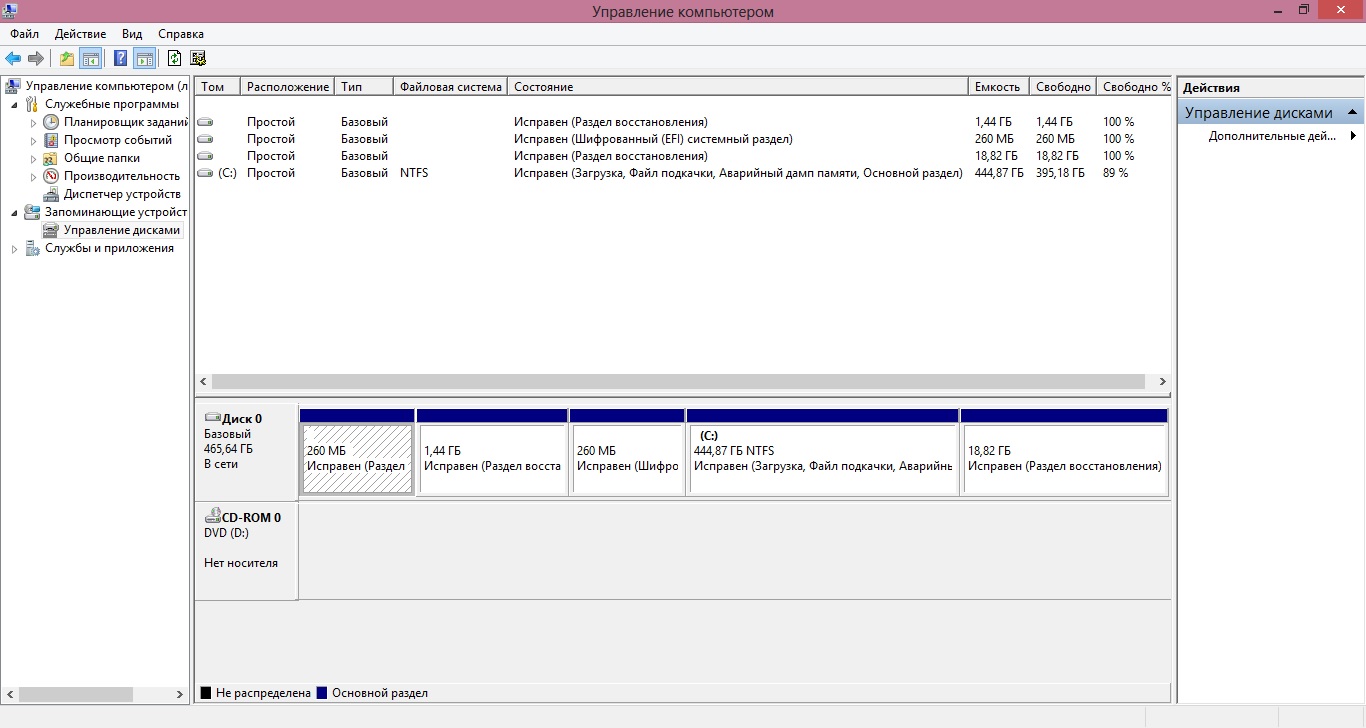Sort volumes by Файловая система column header
The image size is (1366, 728).
tap(450, 87)
